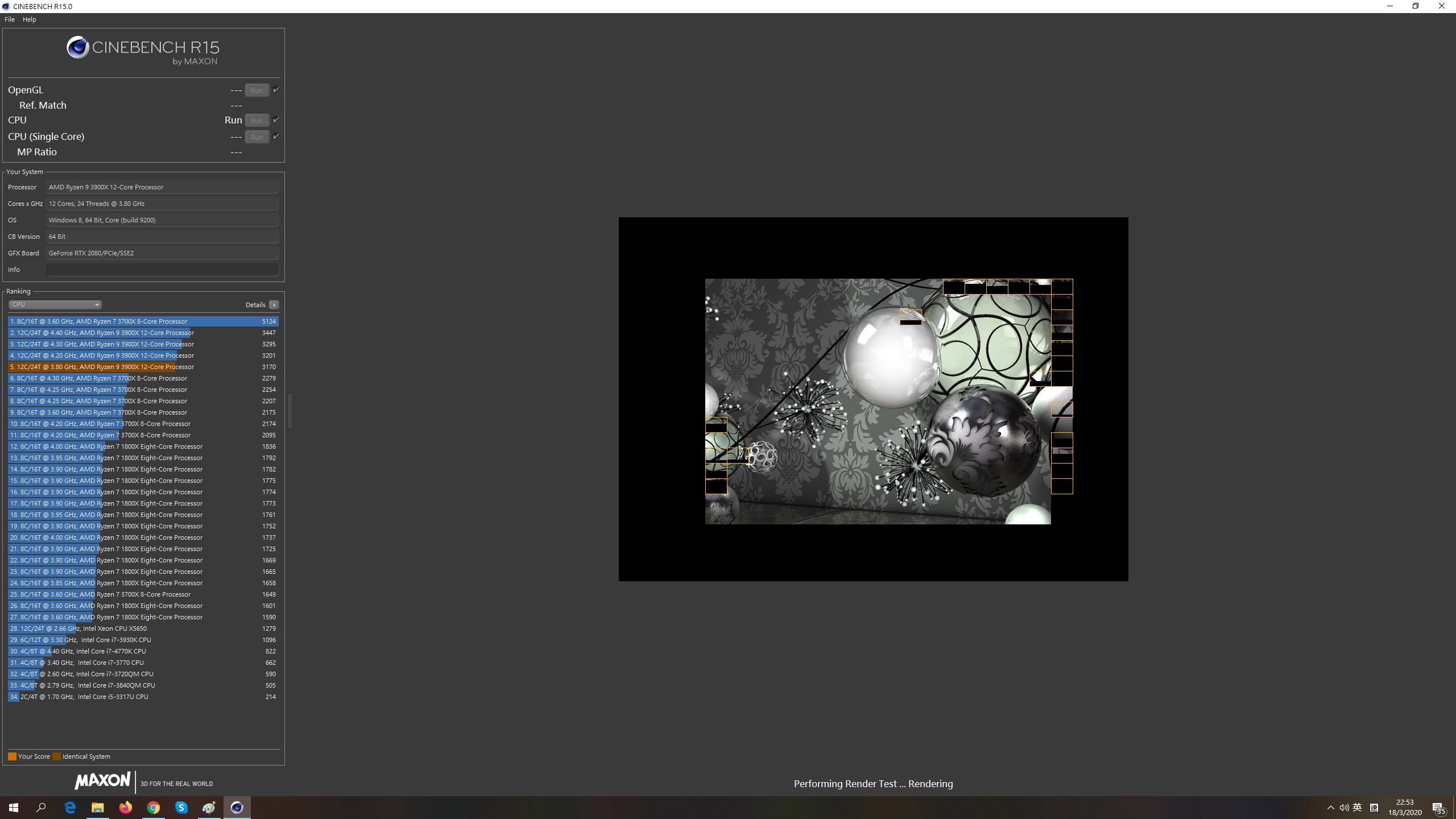Click the CPU Single Core Run button
This screenshot has height=819, width=1456.
point(257,136)
